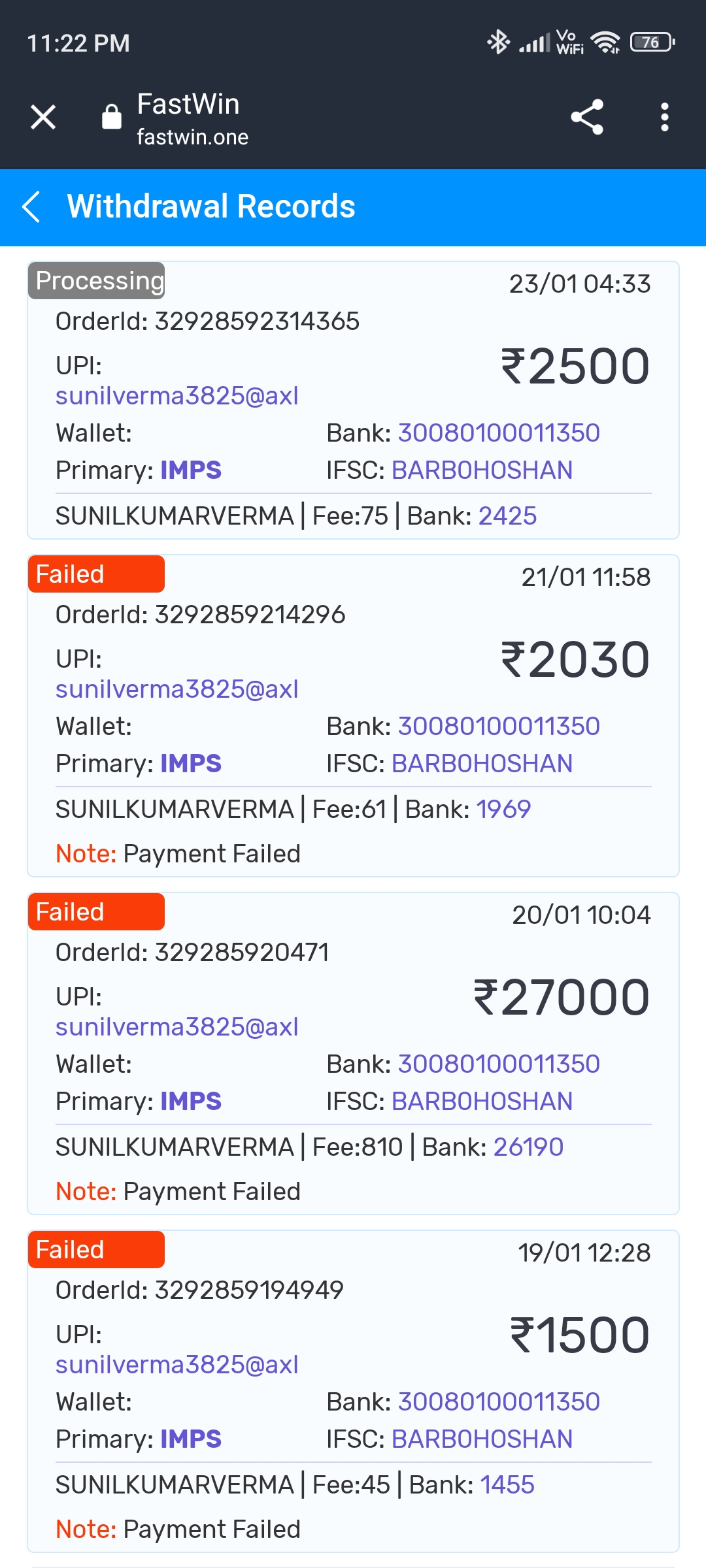Go back using the header arrow

tap(31, 206)
